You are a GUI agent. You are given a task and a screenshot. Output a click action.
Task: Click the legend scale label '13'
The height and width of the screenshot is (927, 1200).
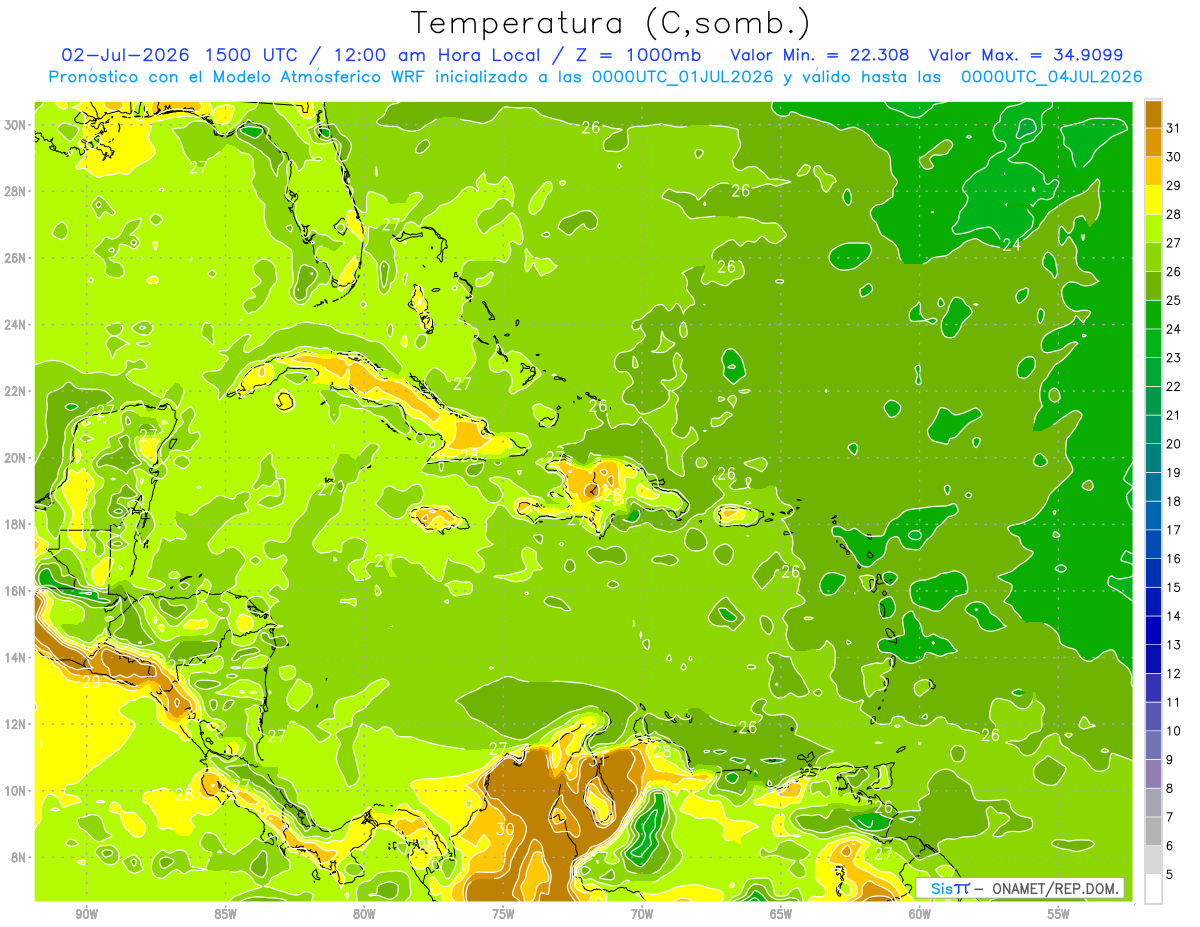coord(1174,645)
